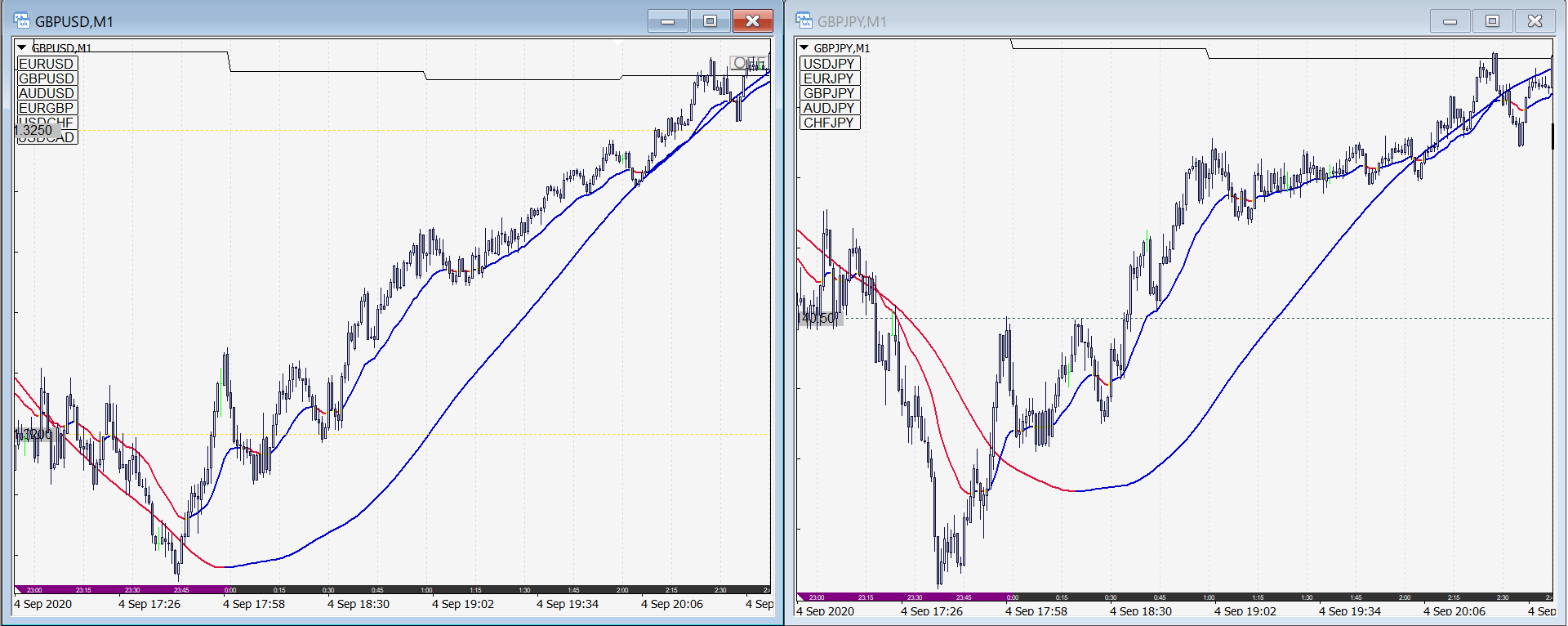Click the GBPJPY,M1 window chart icon
Viewport: 1568px width, 626px height.
click(x=804, y=20)
